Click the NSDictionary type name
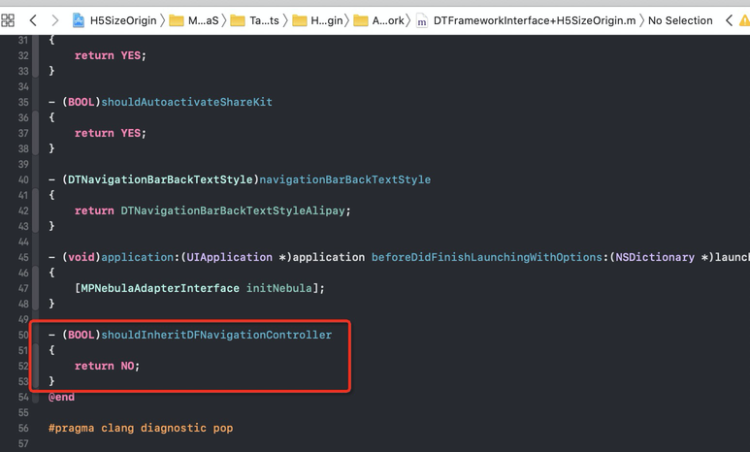The height and width of the screenshot is (452, 750). 655,257
